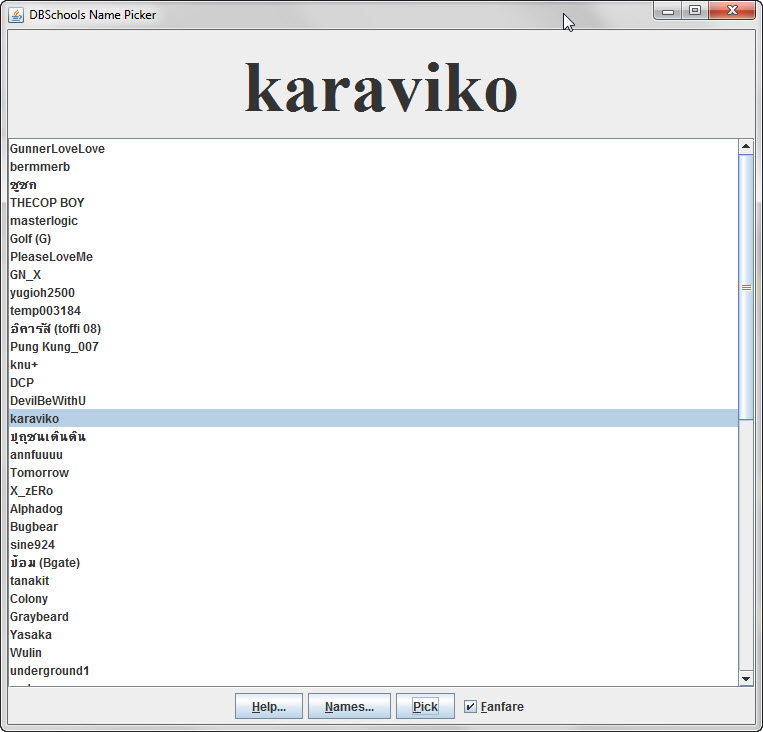Select DCP in the list
The image size is (763, 732).
[373, 383]
